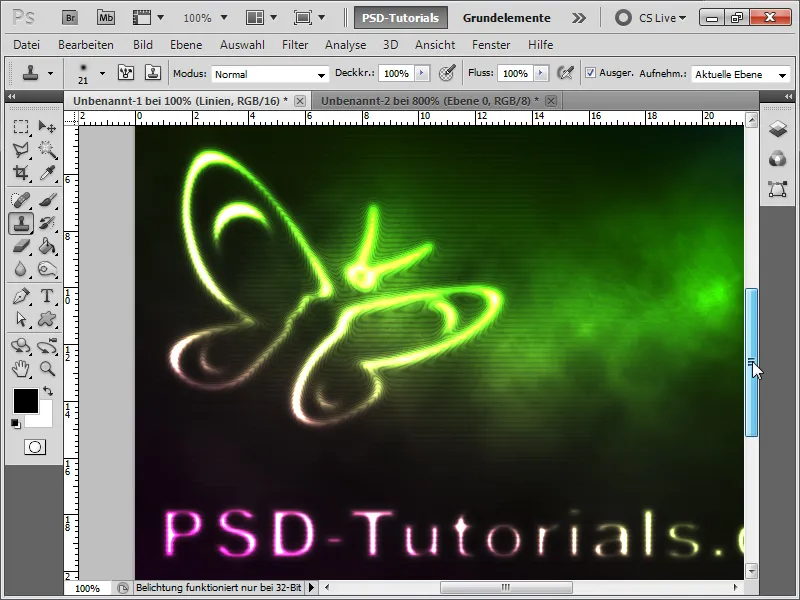Reset default foreground and background colors
The width and height of the screenshot is (800, 600).
point(16,423)
